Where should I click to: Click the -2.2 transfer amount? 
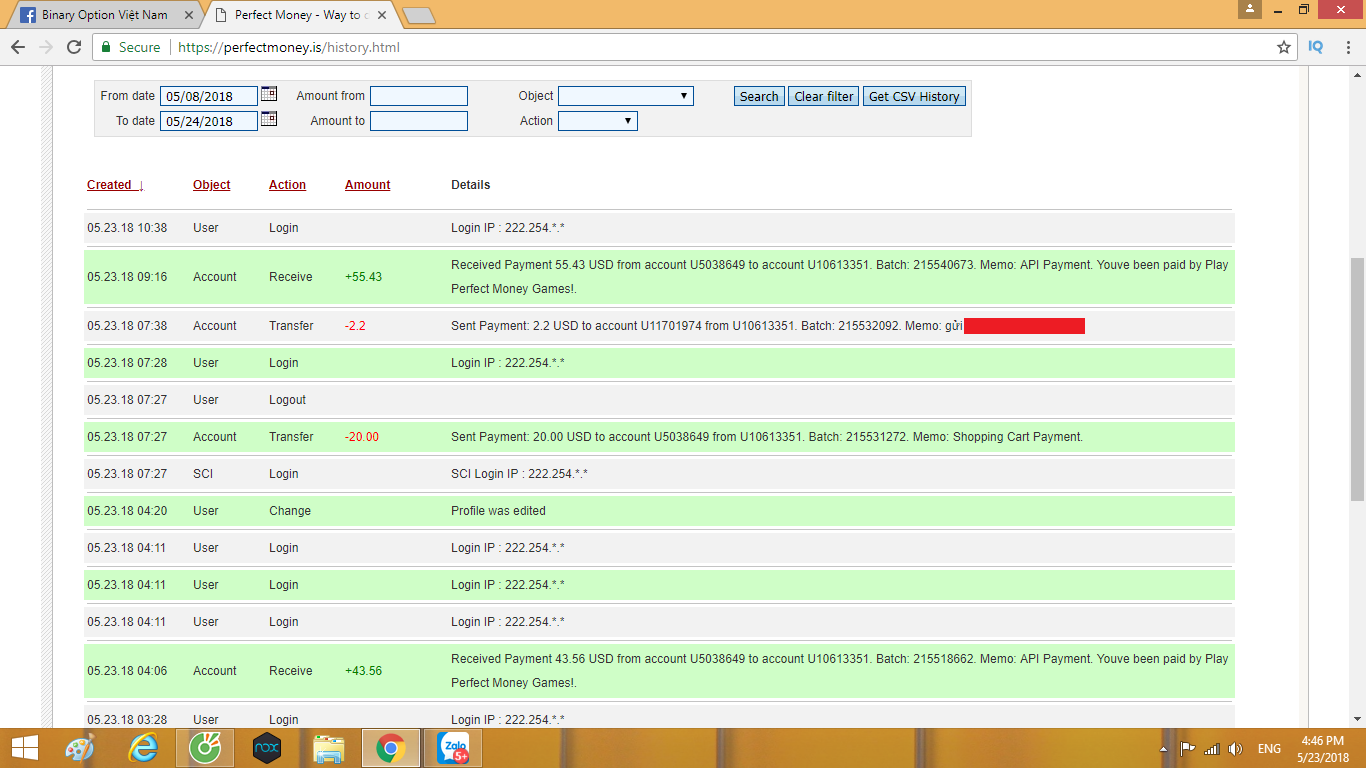click(355, 326)
